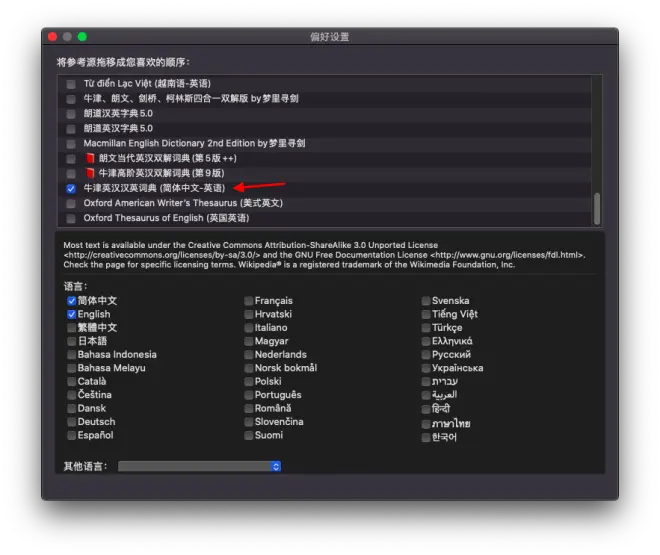Tick the Русский checkbox
The image size is (660, 555).
426,355
